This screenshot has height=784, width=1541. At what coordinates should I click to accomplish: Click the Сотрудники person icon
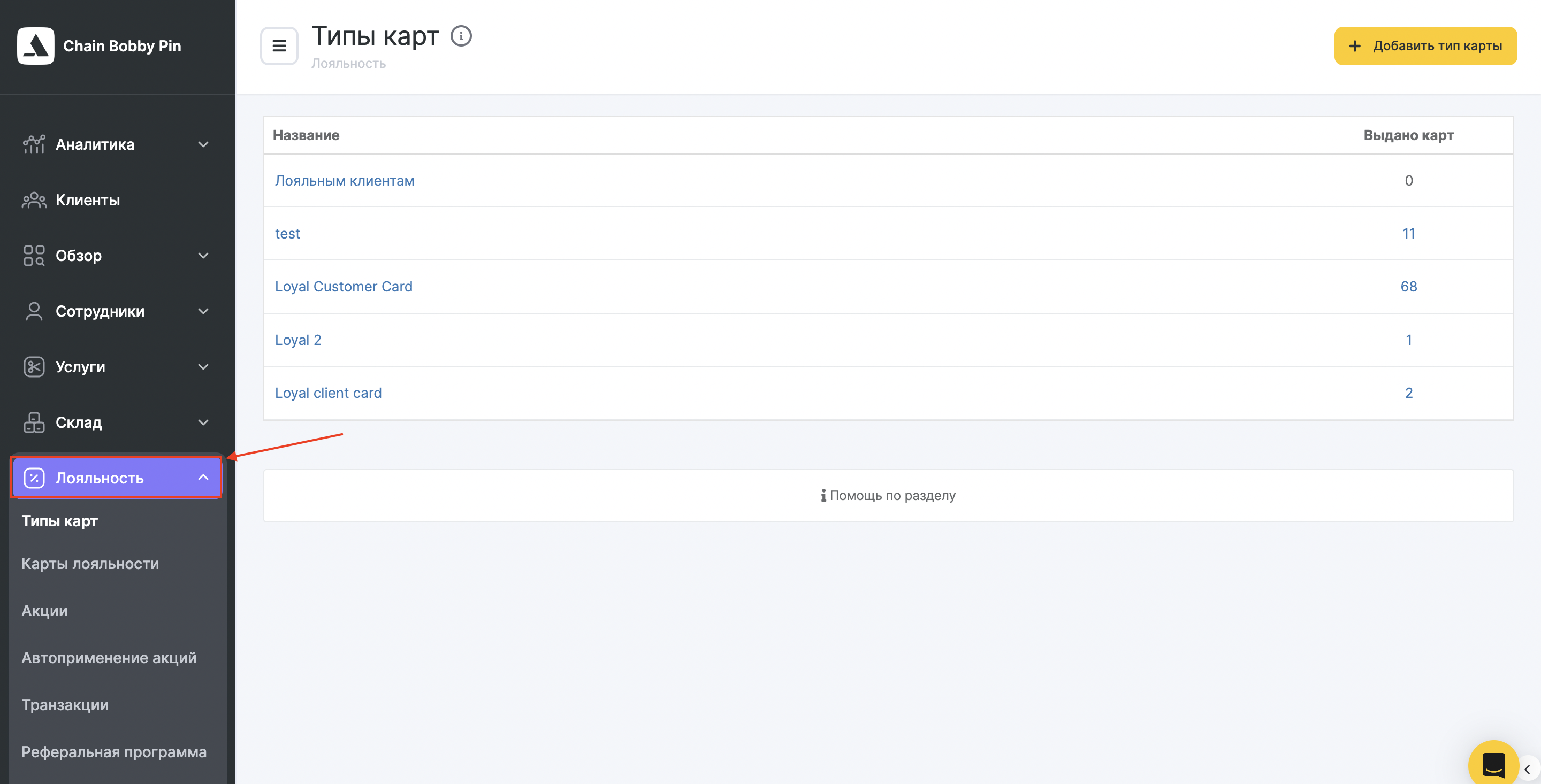(x=34, y=311)
